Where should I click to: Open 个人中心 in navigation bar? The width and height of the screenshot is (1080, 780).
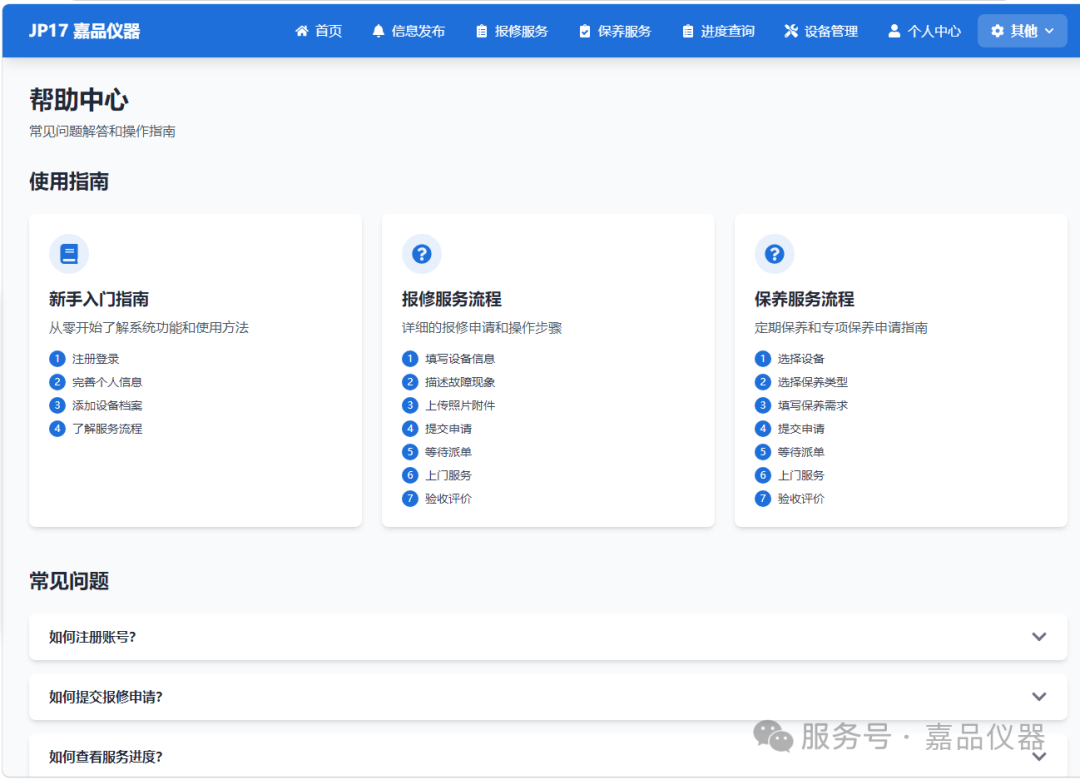(924, 31)
